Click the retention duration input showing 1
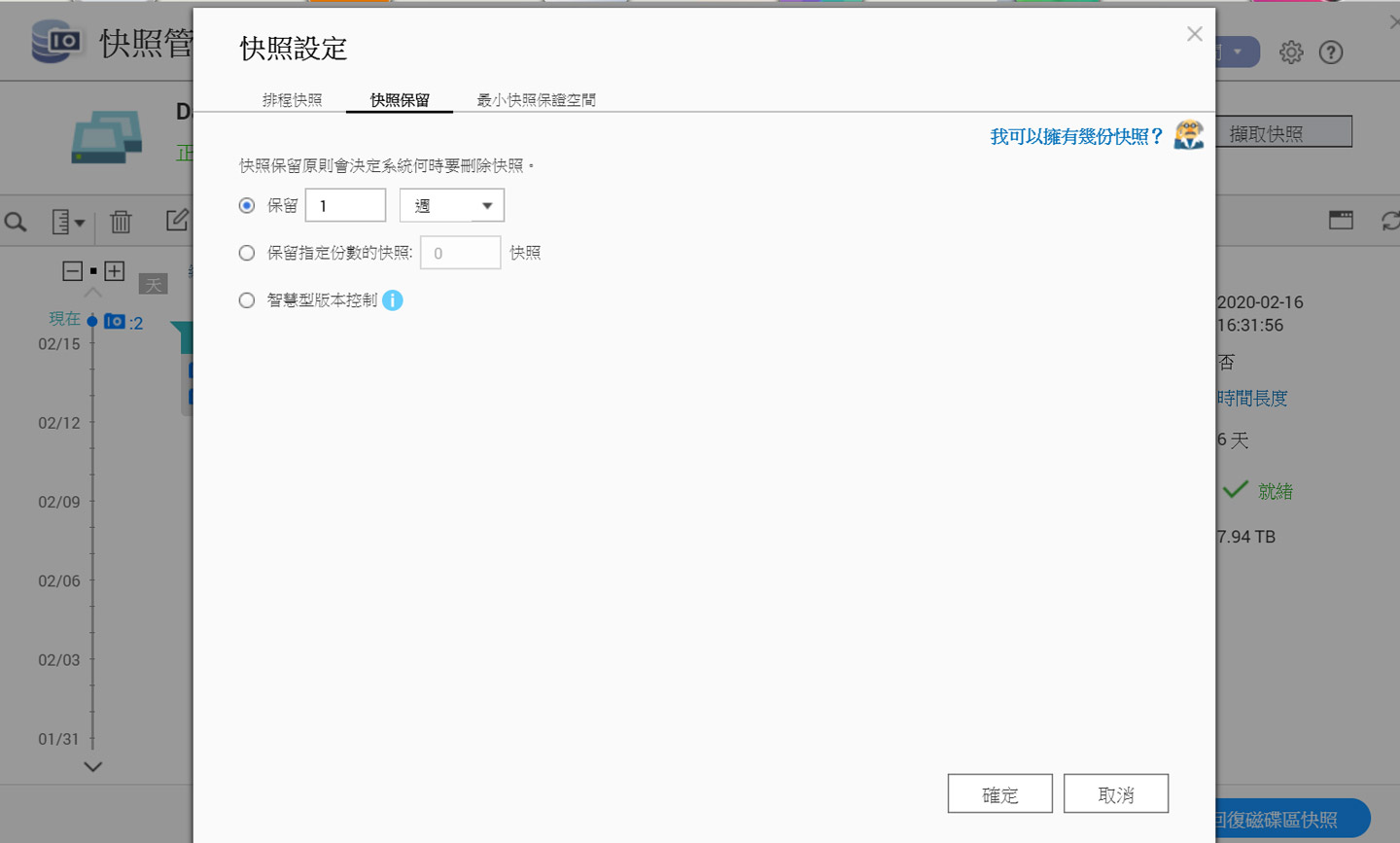Screen dimensions: 1400x843 (x=345, y=204)
